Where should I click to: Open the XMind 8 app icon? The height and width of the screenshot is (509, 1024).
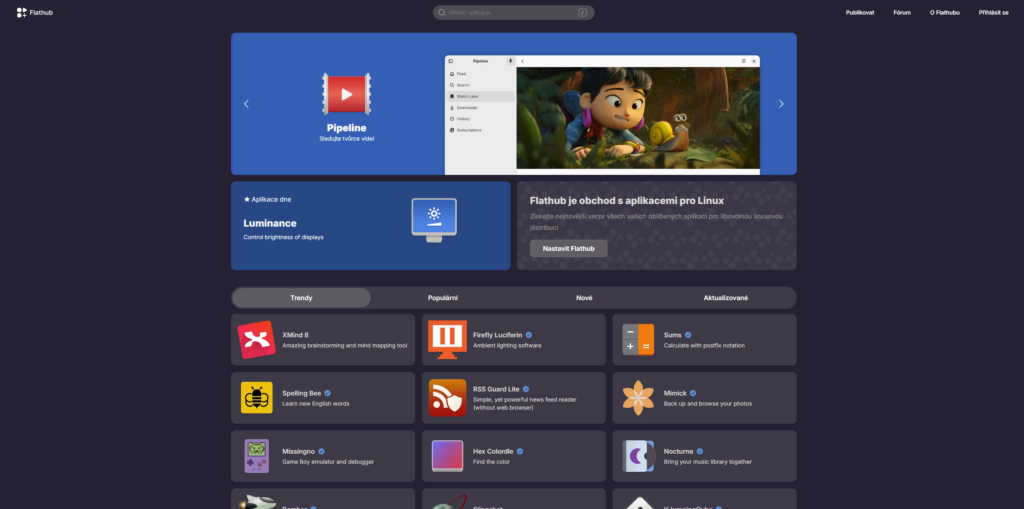[257, 340]
